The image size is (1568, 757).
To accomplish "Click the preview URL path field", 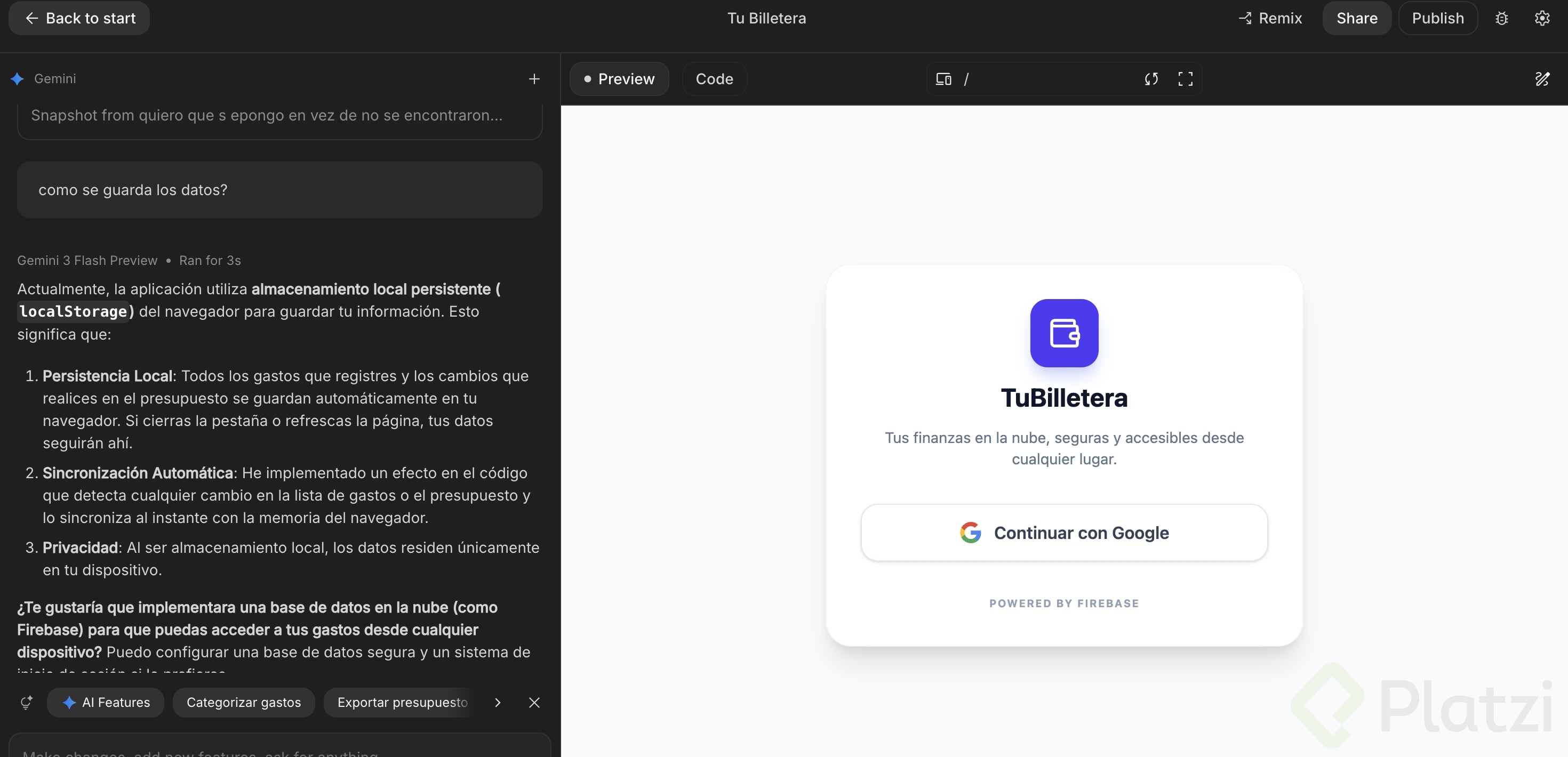I will click(x=1047, y=79).
